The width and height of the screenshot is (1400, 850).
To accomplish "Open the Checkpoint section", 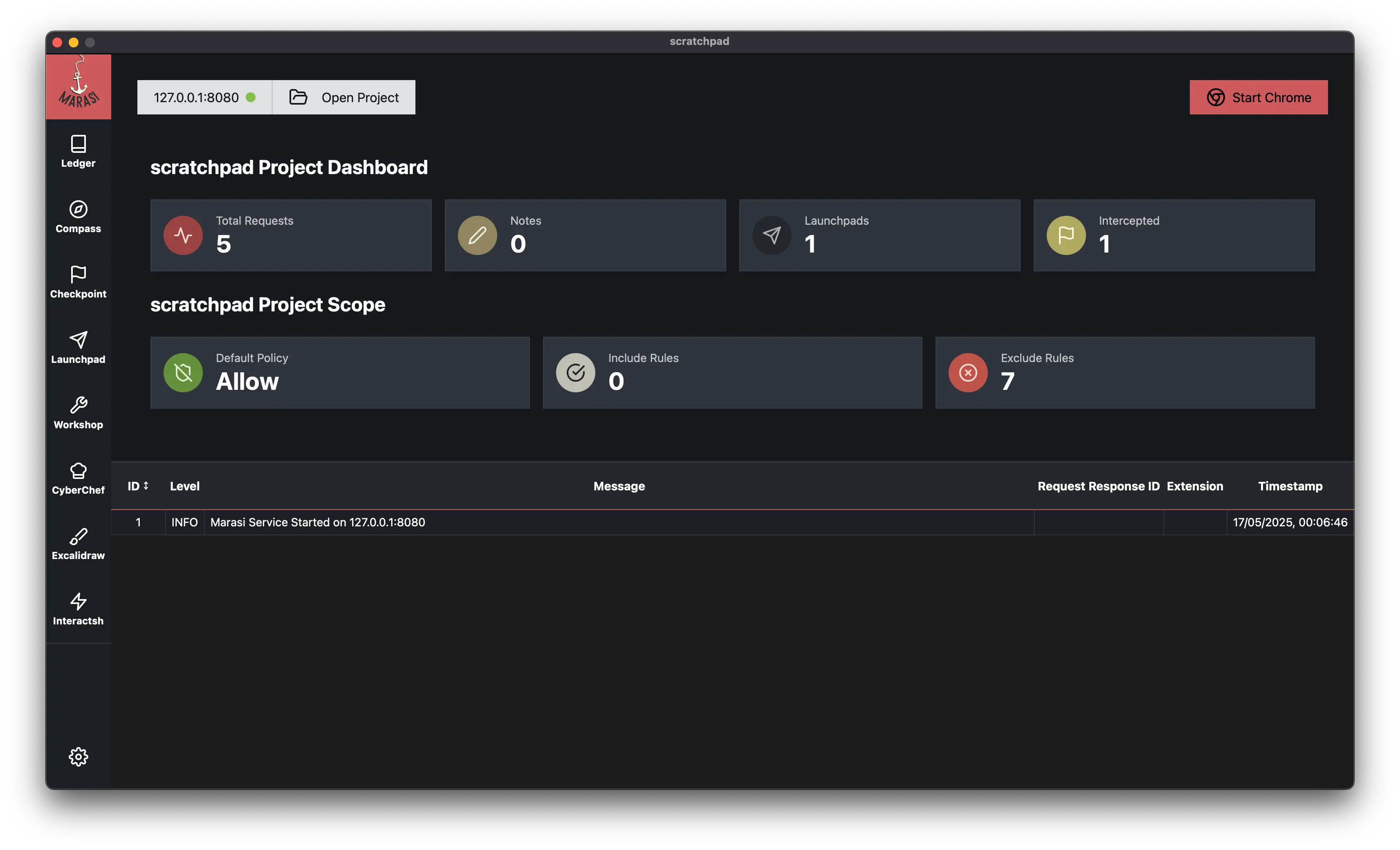I will coord(79,282).
